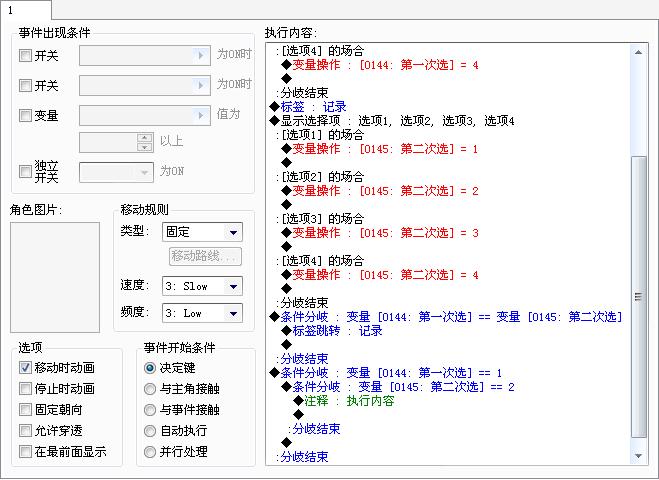The height and width of the screenshot is (480, 659).
Task: Select the 与主角接触 trigger radio button
Action: [x=150, y=389]
